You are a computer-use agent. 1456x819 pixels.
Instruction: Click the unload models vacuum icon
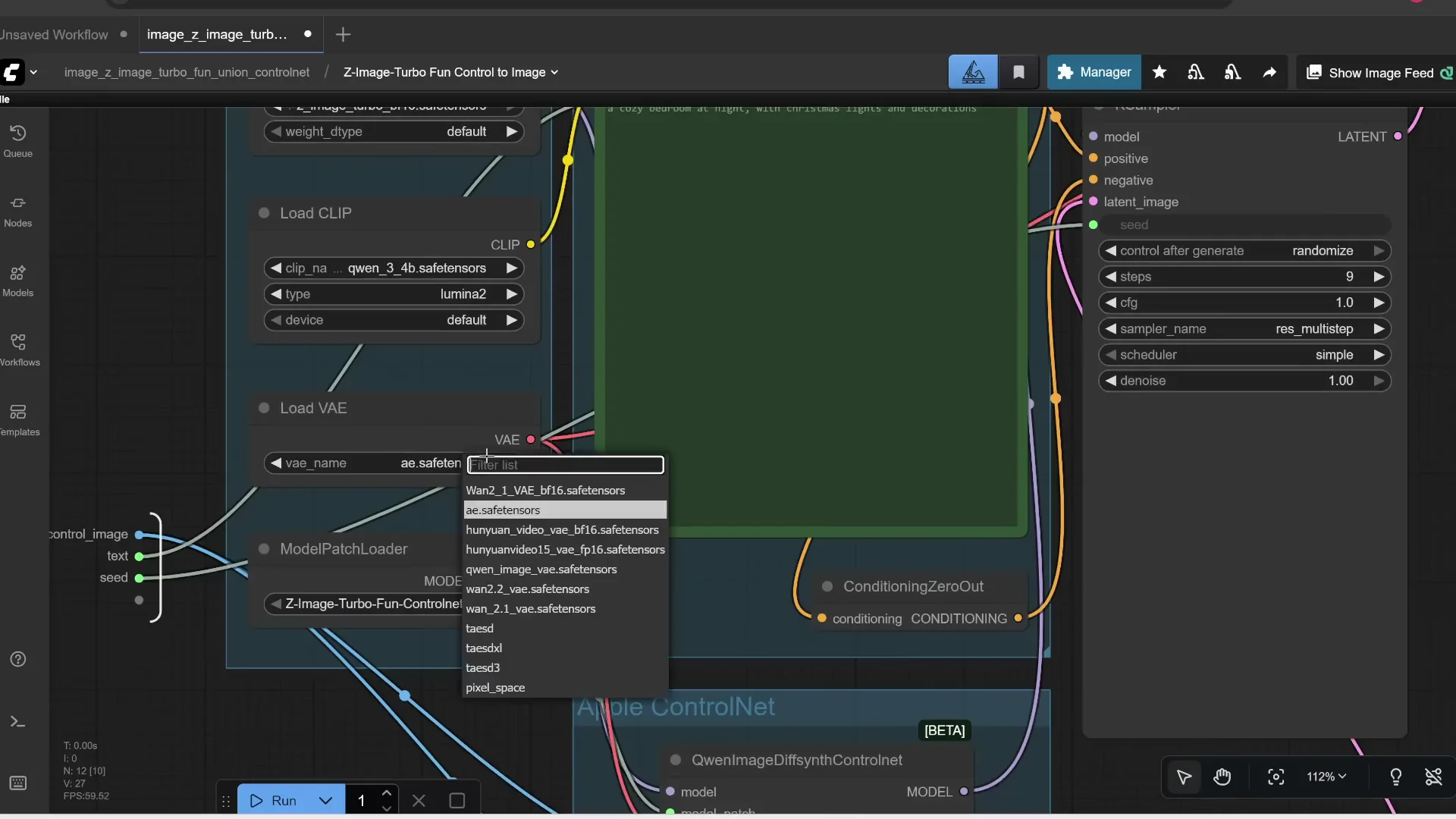(x=1196, y=72)
